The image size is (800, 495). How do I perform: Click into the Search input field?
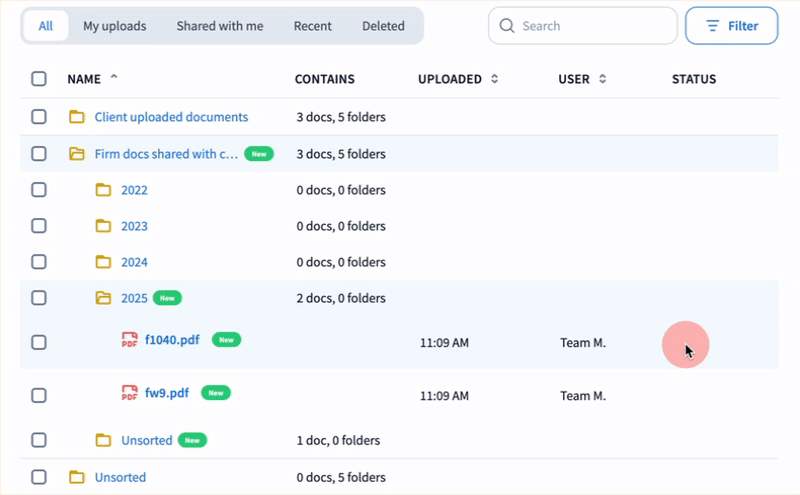pyautogui.click(x=594, y=26)
